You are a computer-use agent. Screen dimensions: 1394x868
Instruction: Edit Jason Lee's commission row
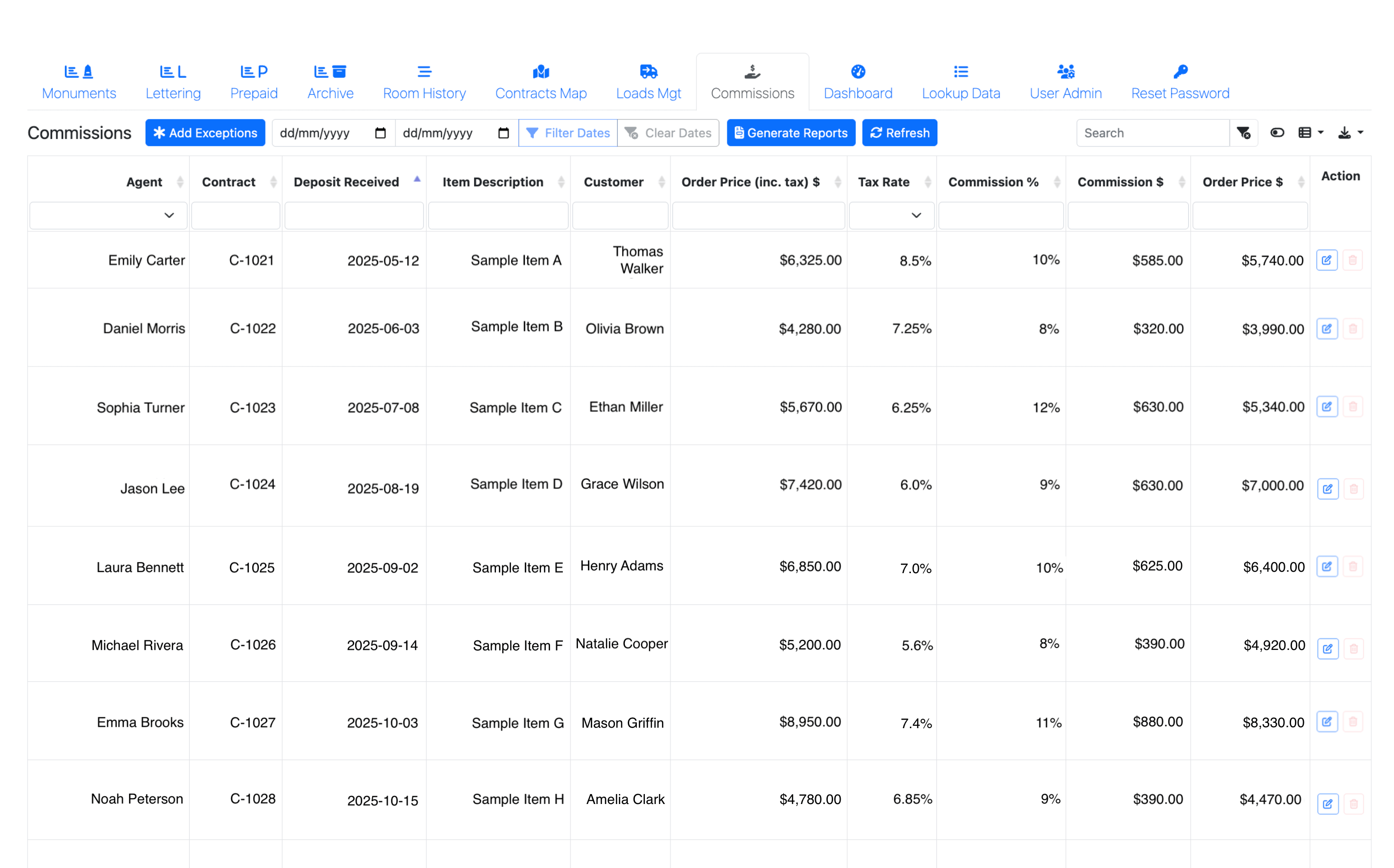(x=1328, y=489)
